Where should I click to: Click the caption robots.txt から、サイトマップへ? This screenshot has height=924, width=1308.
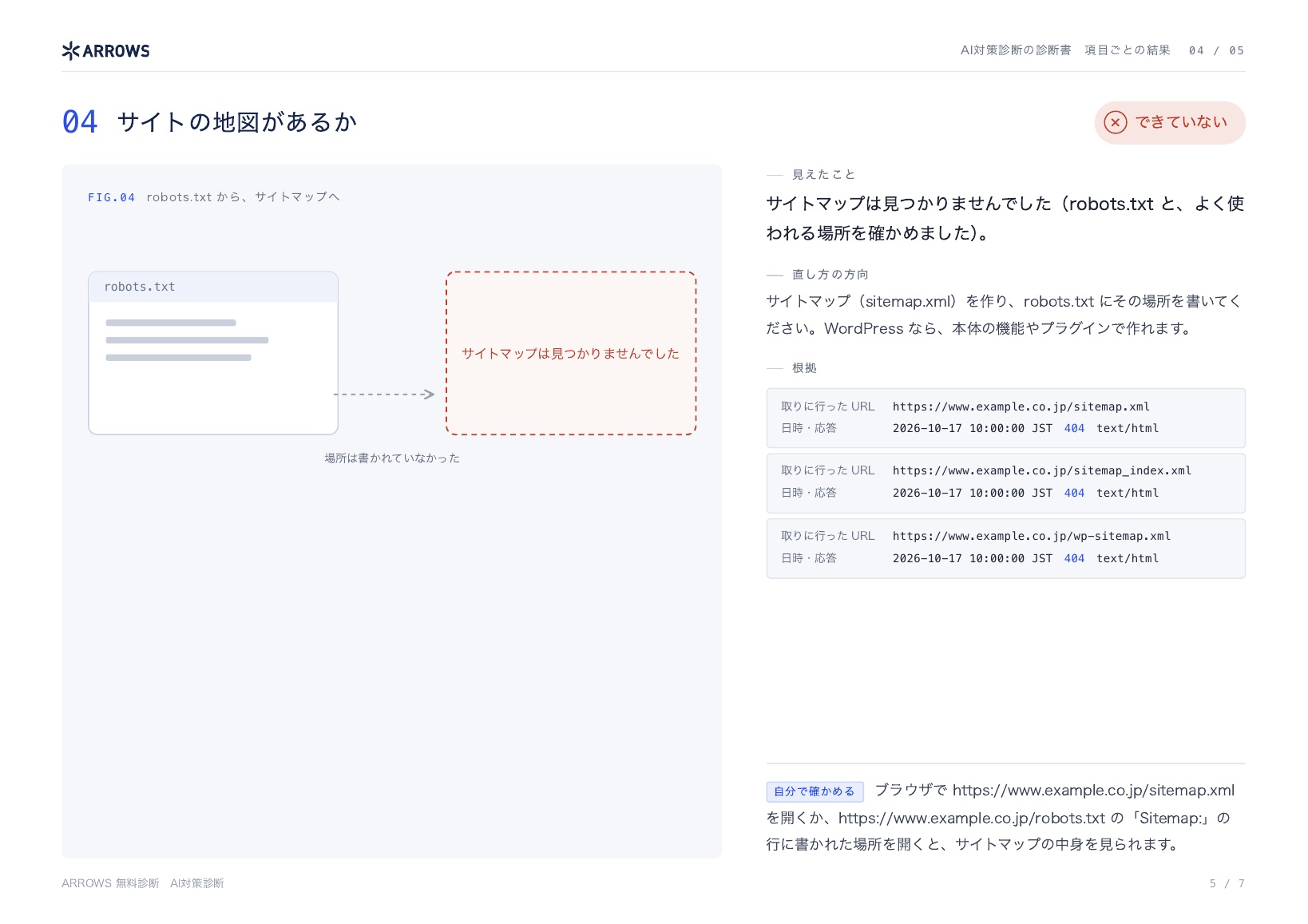click(x=243, y=197)
